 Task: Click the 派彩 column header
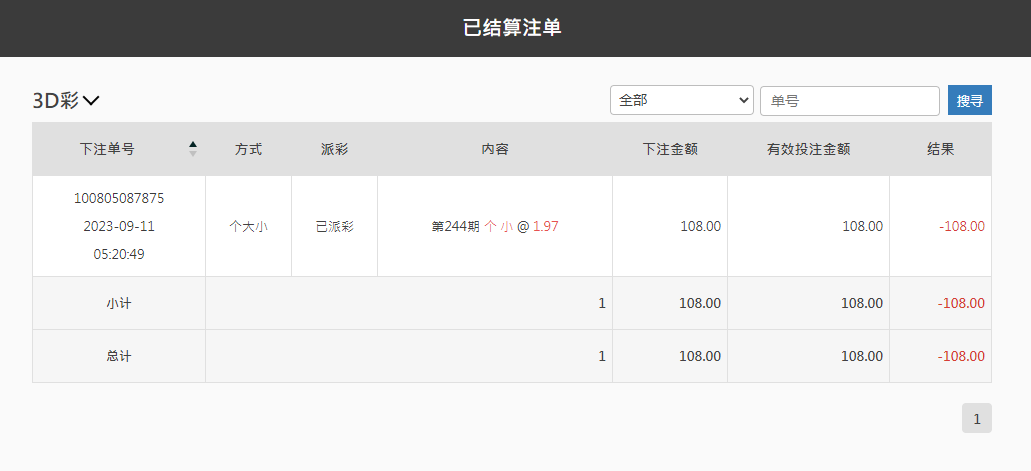pos(334,149)
